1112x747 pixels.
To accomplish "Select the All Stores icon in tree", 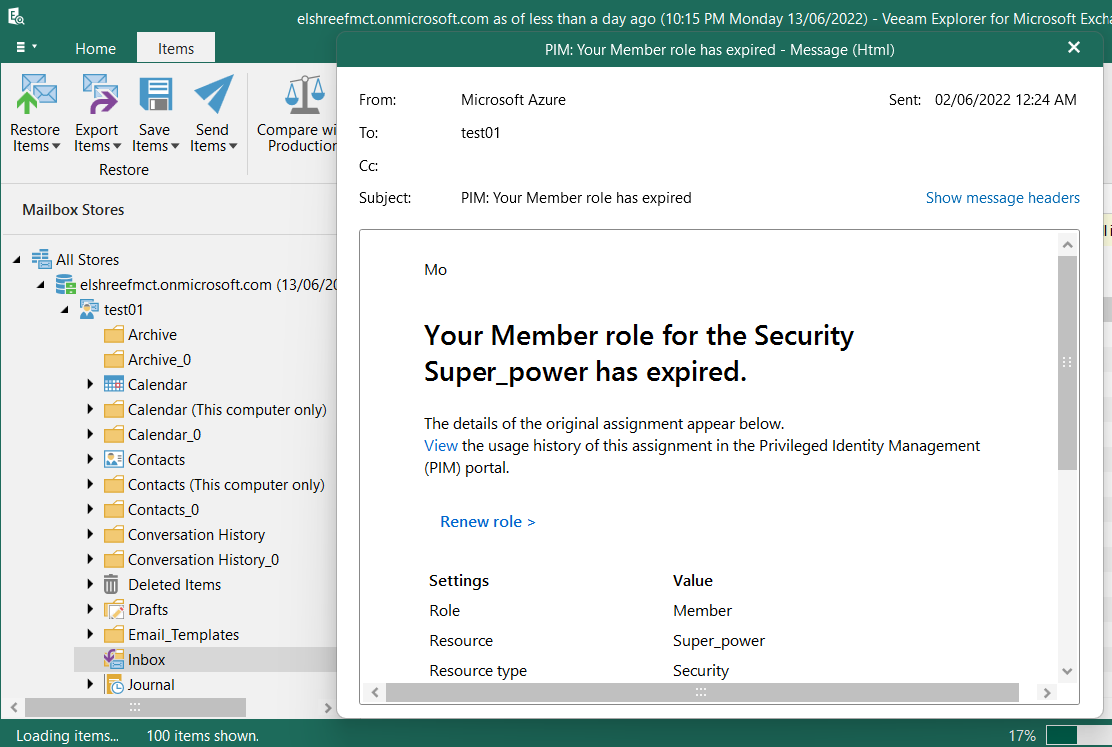I will click(x=42, y=259).
